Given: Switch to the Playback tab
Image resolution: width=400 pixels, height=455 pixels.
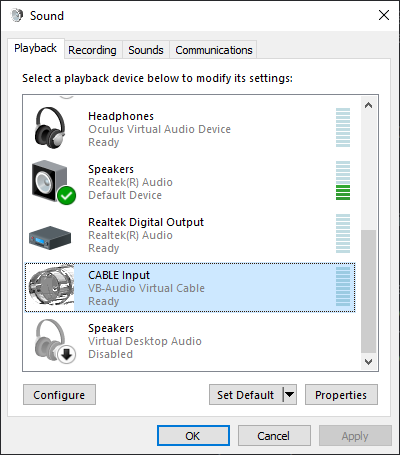Looking at the screenshot, I should pyautogui.click(x=35, y=48).
